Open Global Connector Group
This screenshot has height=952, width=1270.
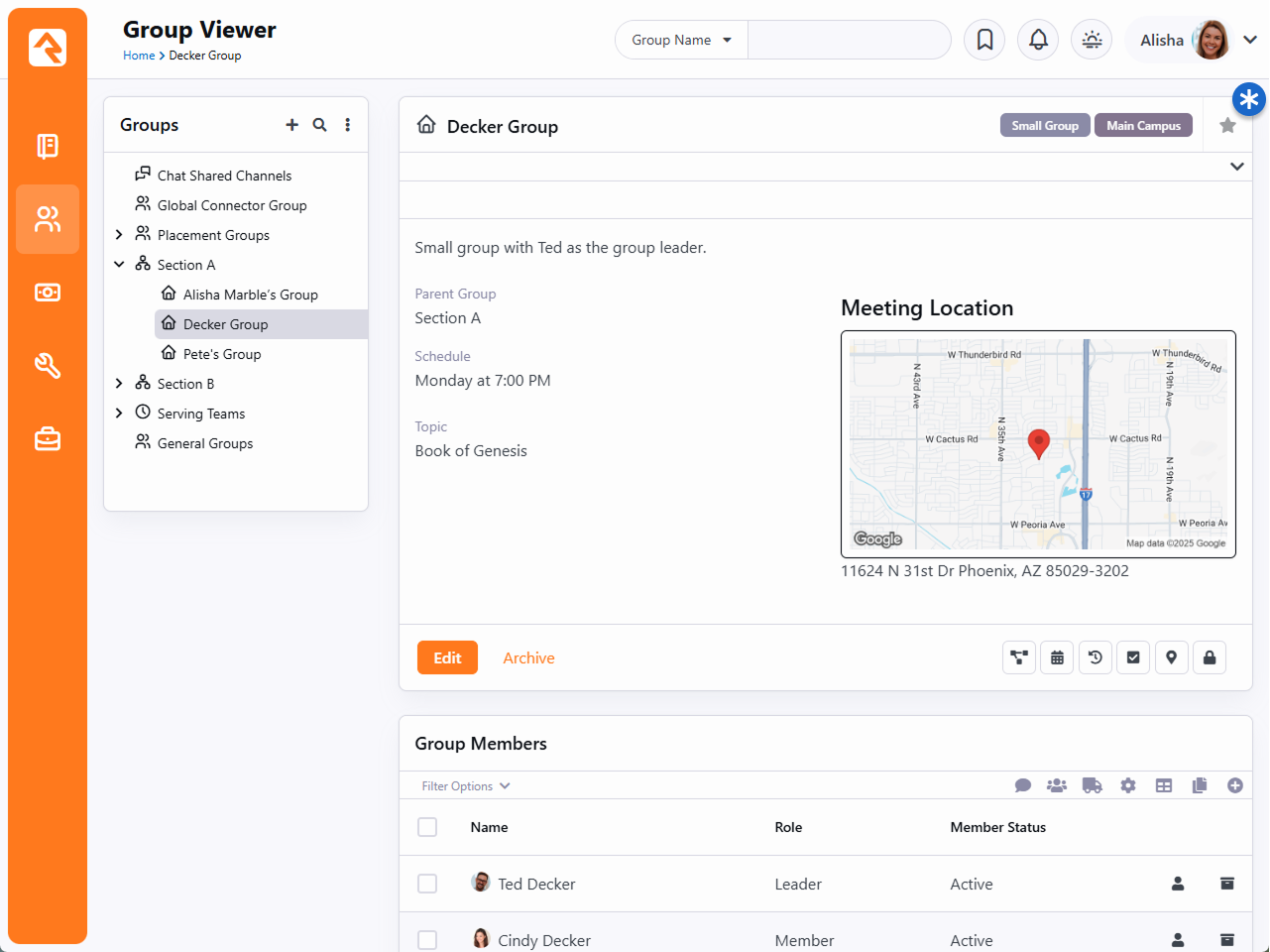232,205
